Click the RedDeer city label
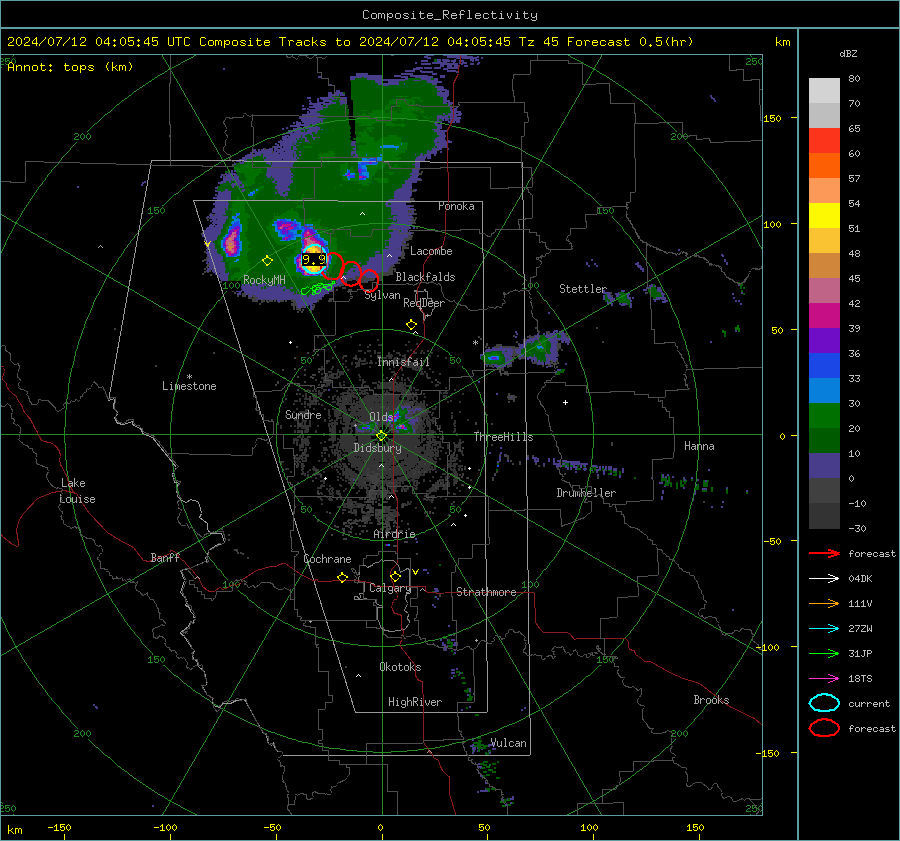The height and width of the screenshot is (841, 900). pos(424,303)
